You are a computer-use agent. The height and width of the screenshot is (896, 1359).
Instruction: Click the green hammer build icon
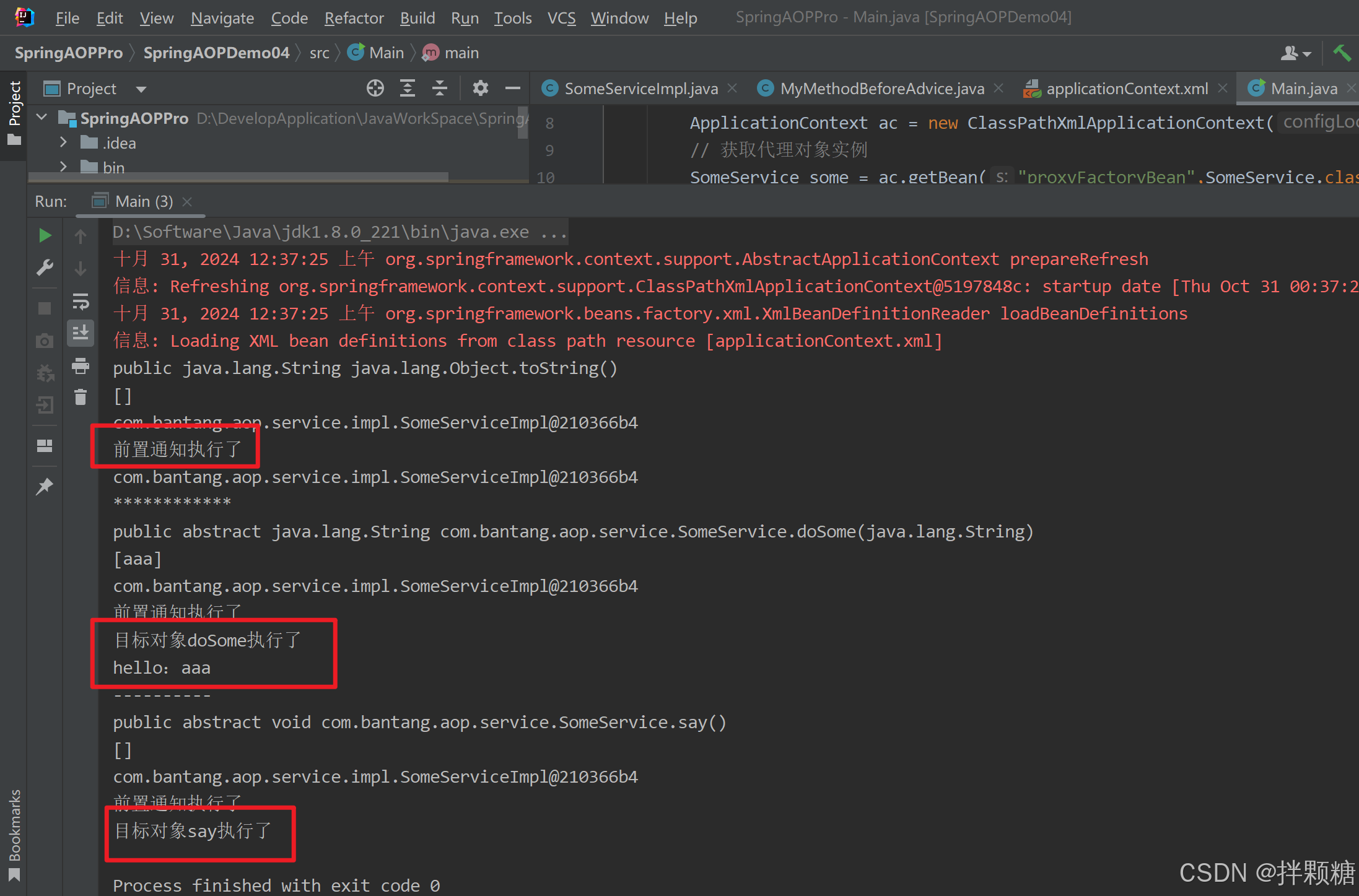[1342, 53]
